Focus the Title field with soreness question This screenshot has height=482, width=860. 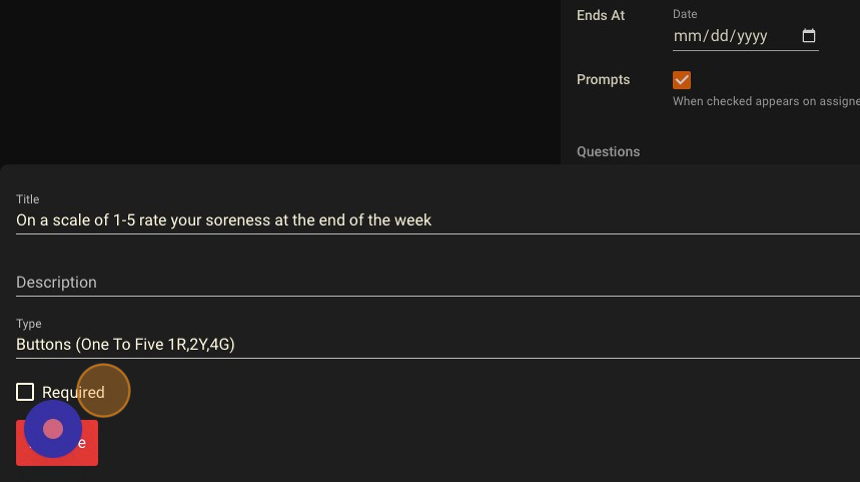[438, 220]
